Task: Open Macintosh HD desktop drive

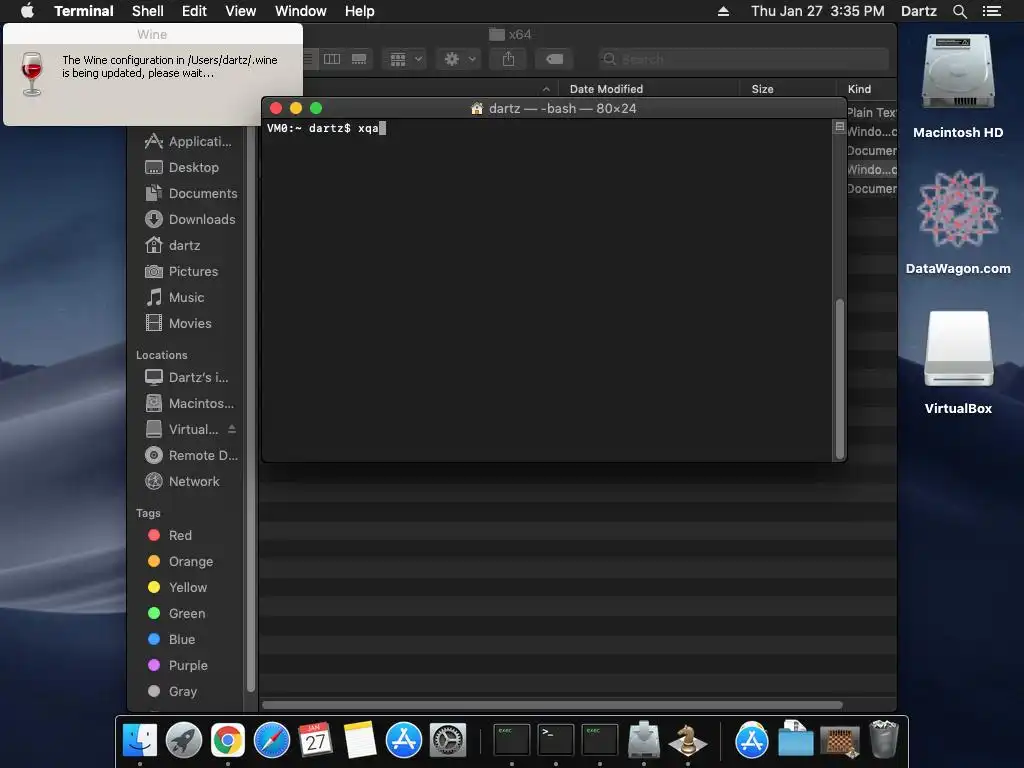Action: 958,86
